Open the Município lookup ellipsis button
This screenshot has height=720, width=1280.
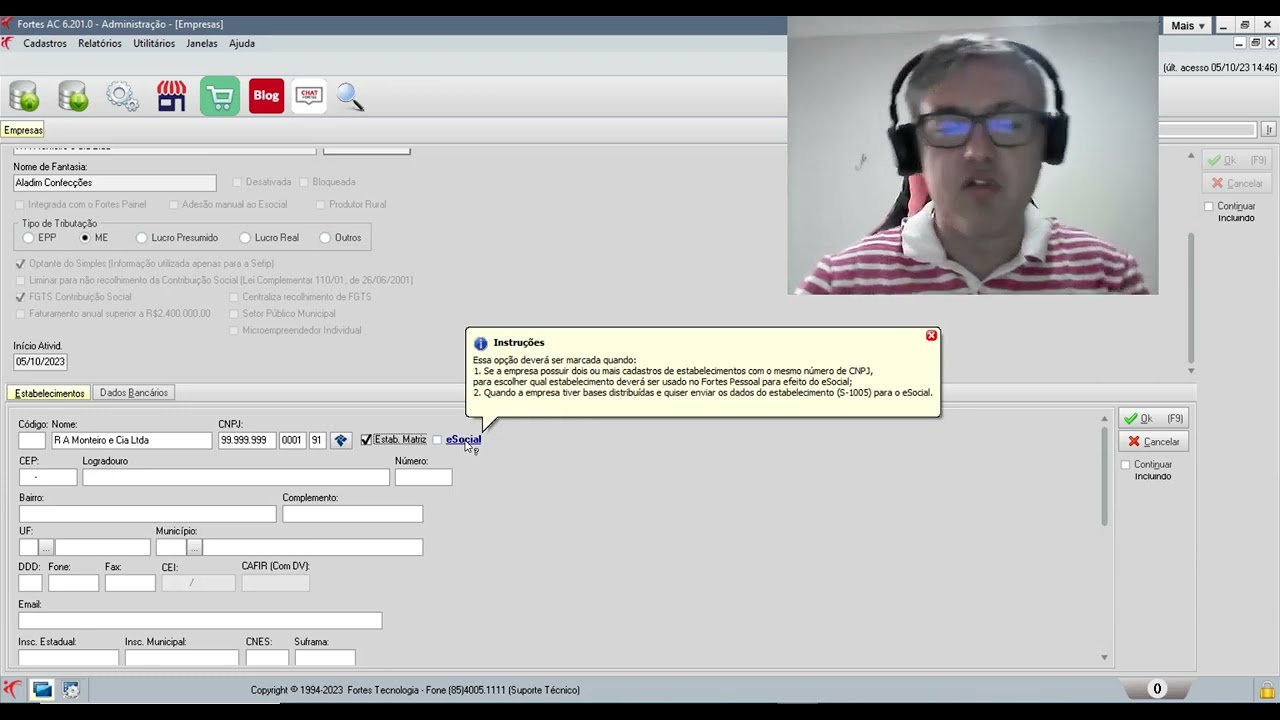click(194, 548)
